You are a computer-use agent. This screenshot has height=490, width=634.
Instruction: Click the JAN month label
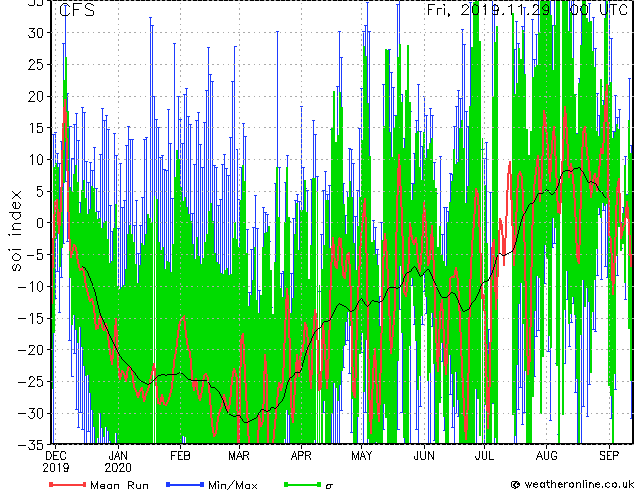click(118, 456)
